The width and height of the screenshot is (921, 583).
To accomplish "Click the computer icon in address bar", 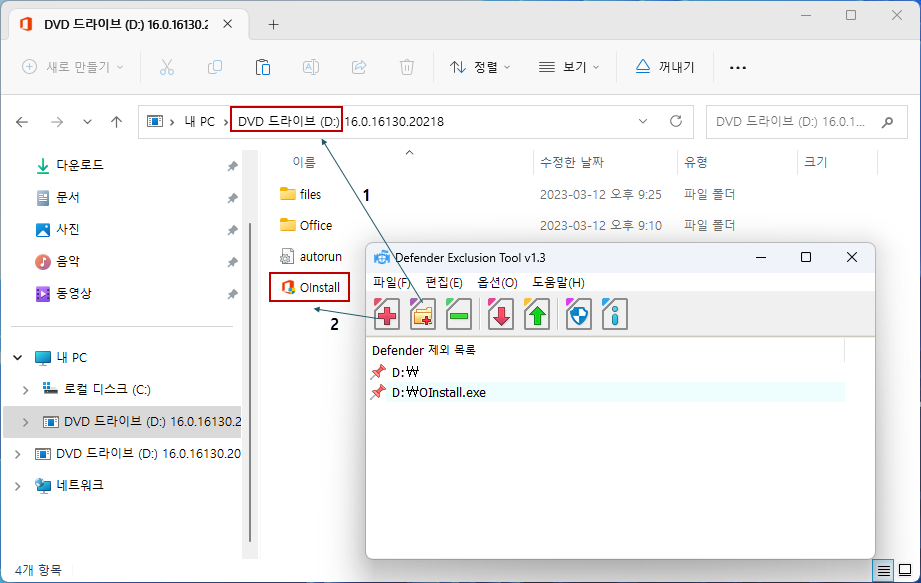I will point(154,122).
